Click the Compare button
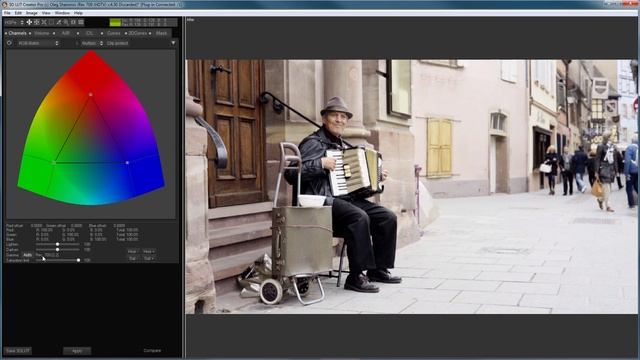The image size is (640, 360). pyautogui.click(x=152, y=351)
